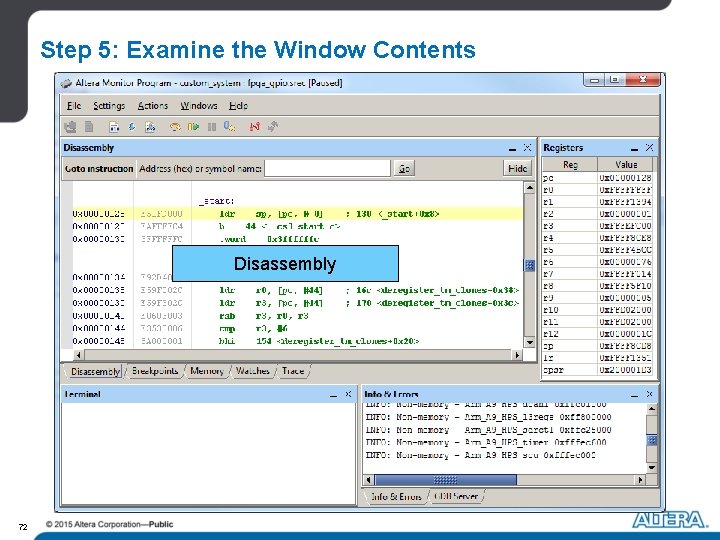Screen dimensions: 720x540
Task: Click the Go button
Action: click(x=404, y=169)
